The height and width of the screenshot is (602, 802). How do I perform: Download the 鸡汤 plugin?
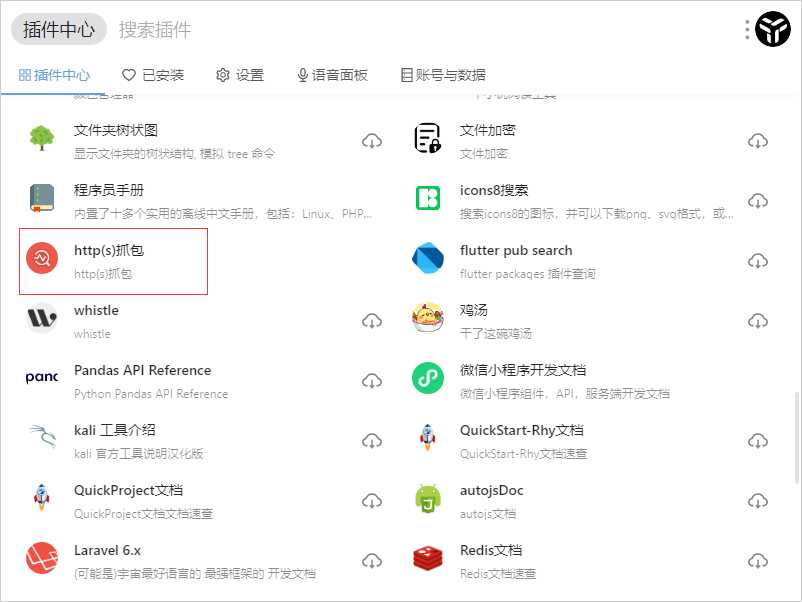point(758,321)
